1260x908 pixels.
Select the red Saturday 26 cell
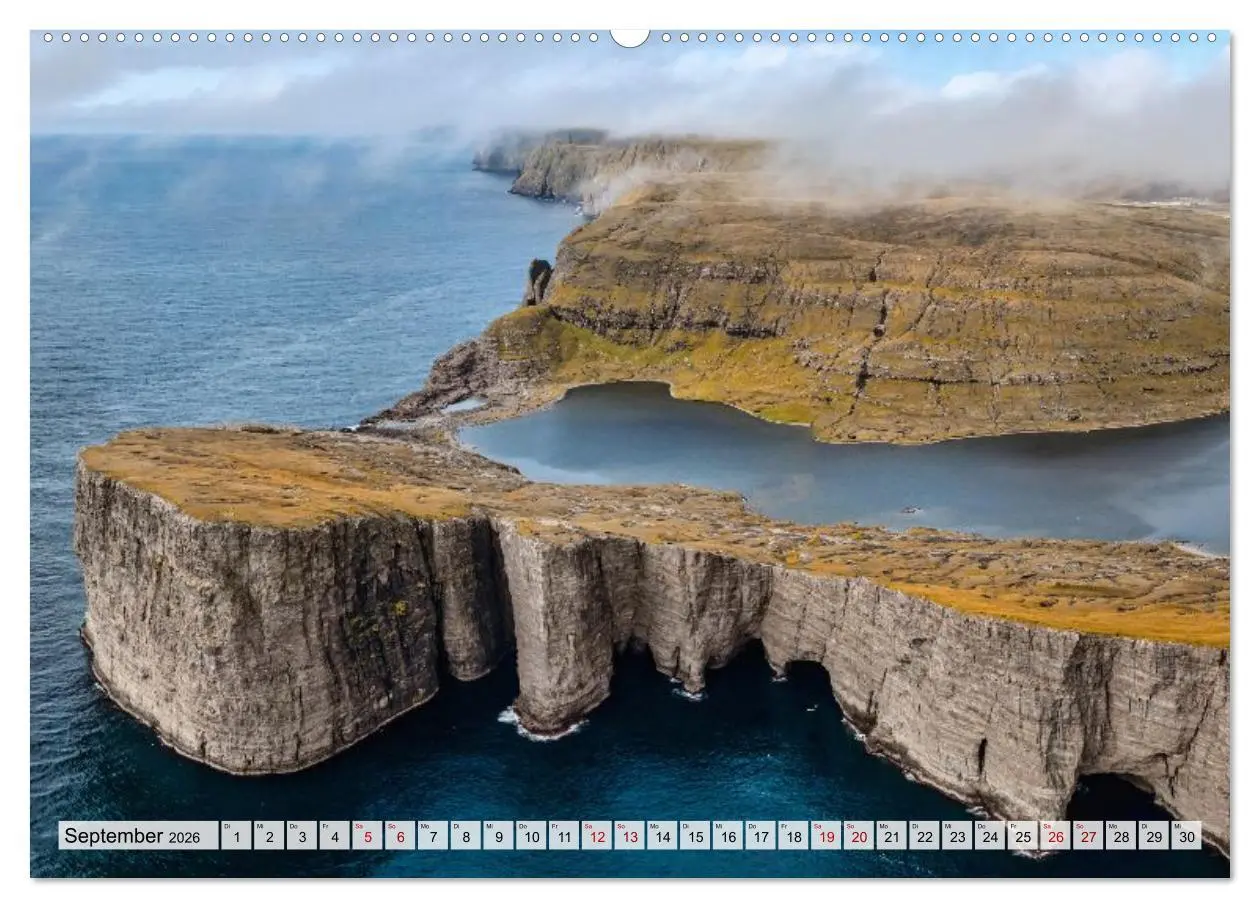click(1054, 836)
